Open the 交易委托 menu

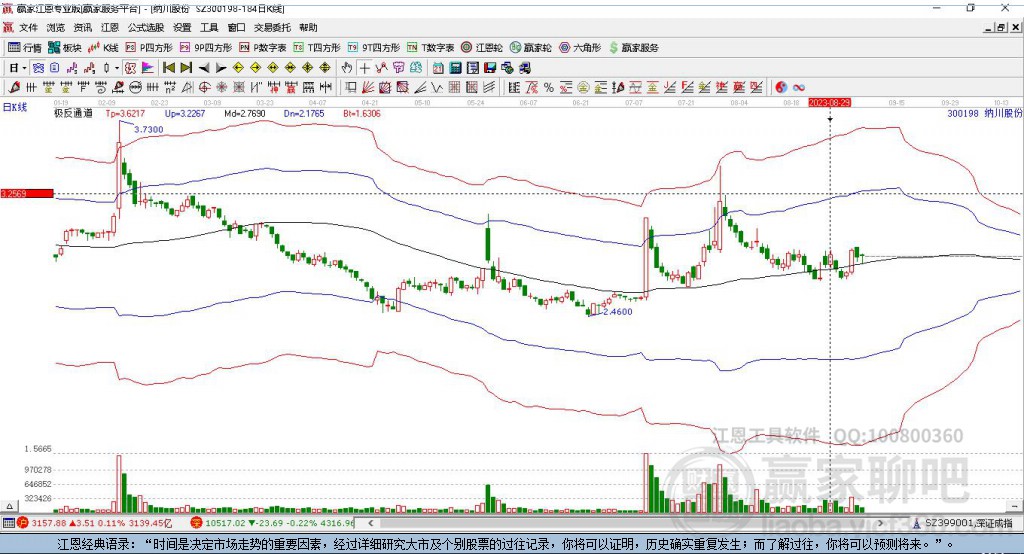[x=272, y=27]
